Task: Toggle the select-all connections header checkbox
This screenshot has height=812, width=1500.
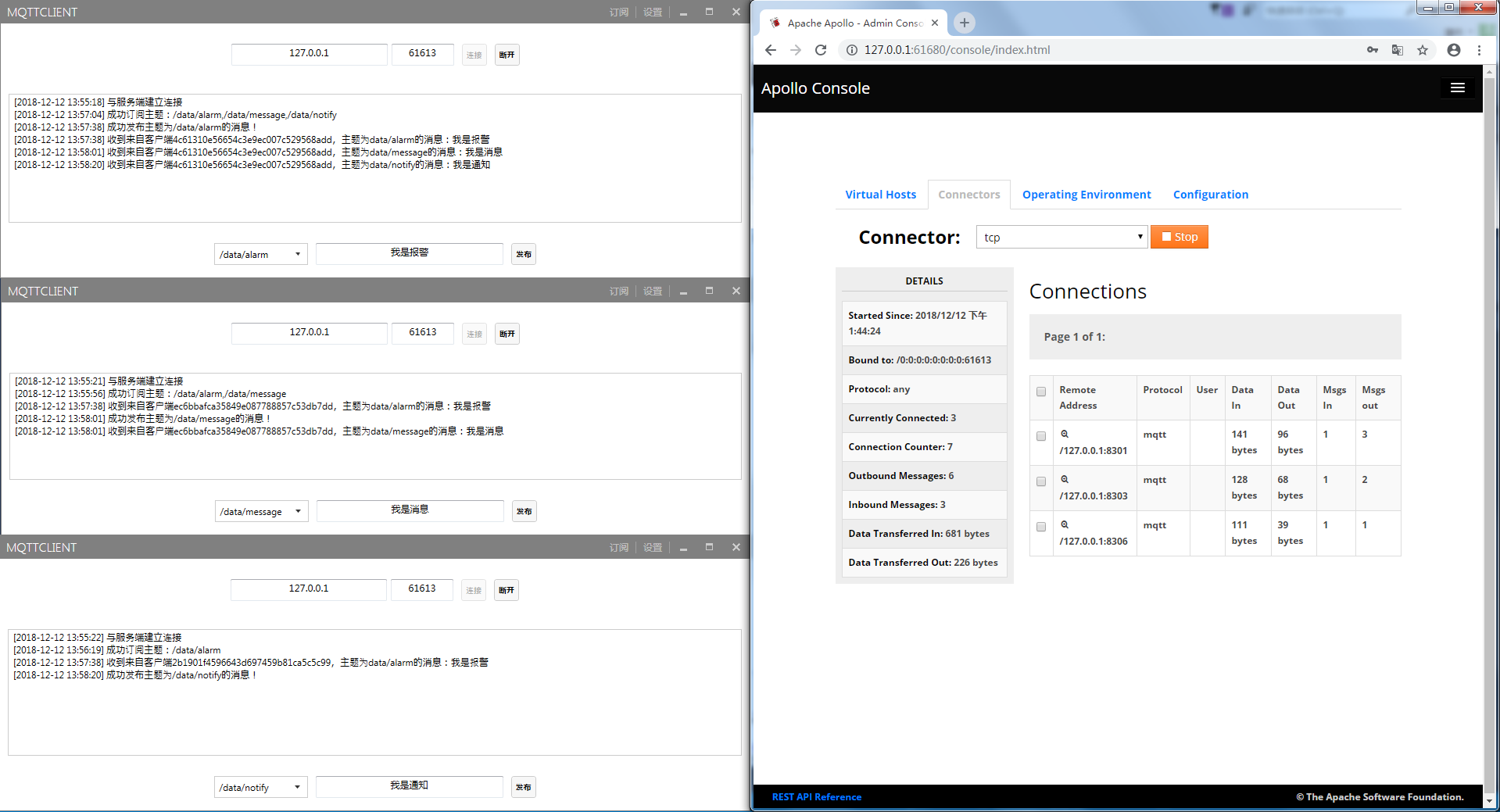Action: tap(1040, 392)
